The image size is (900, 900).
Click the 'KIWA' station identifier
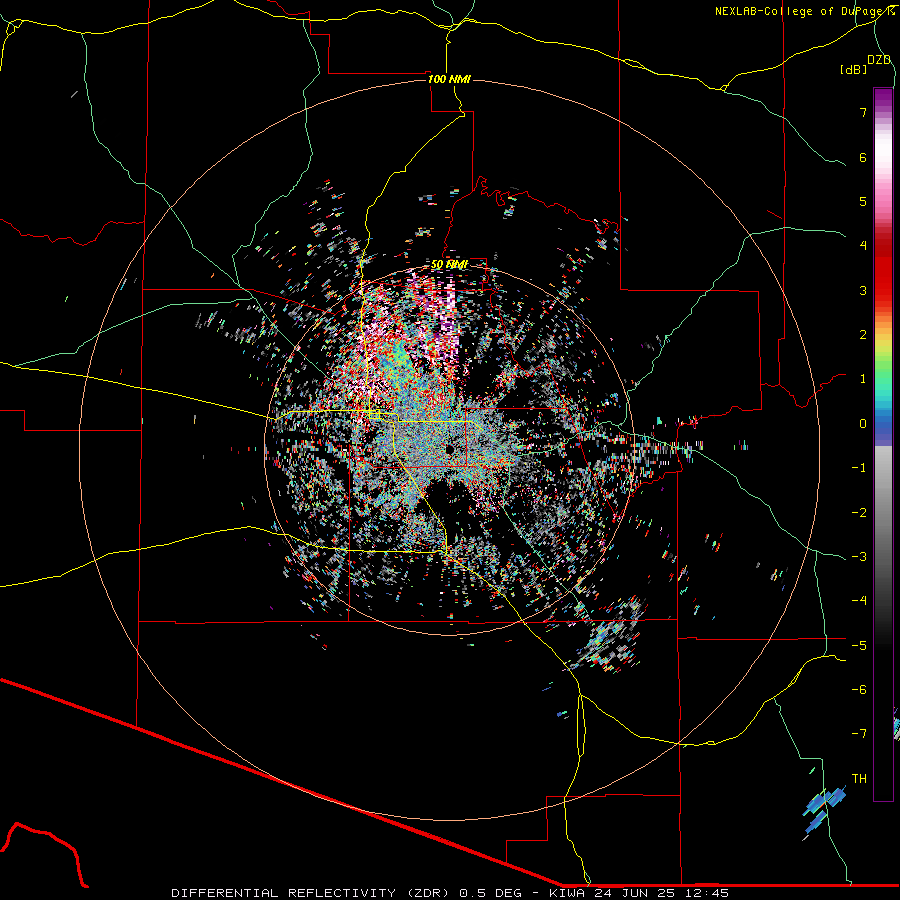click(x=567, y=893)
